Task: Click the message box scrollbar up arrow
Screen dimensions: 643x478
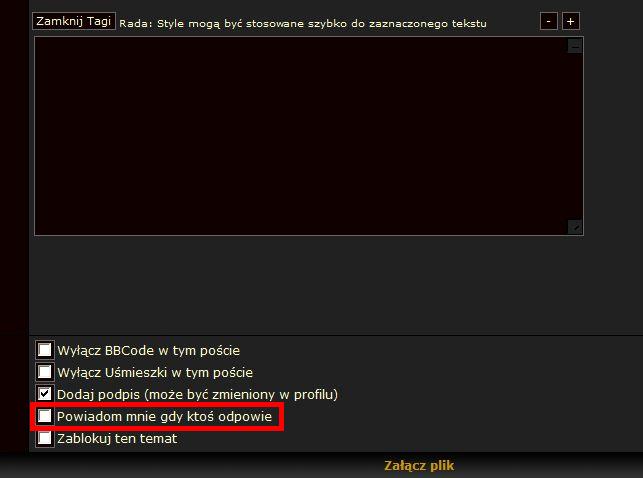Action: pyautogui.click(x=575, y=46)
